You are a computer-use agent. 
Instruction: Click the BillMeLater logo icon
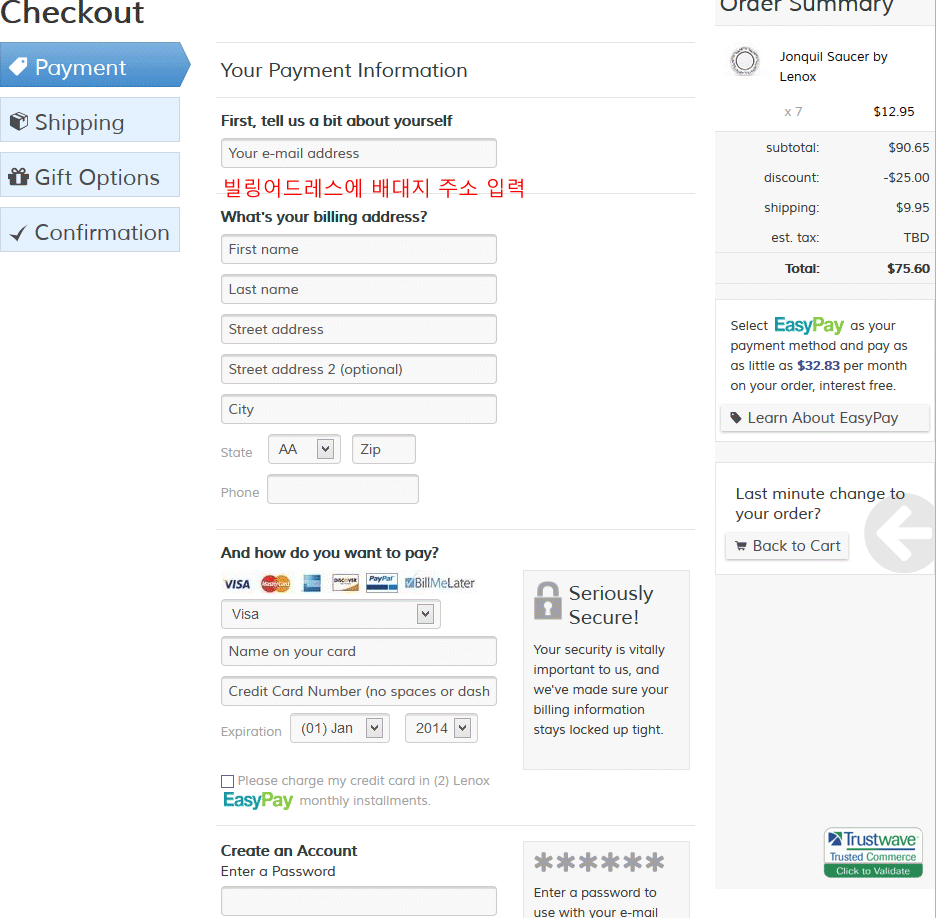[x=439, y=583]
